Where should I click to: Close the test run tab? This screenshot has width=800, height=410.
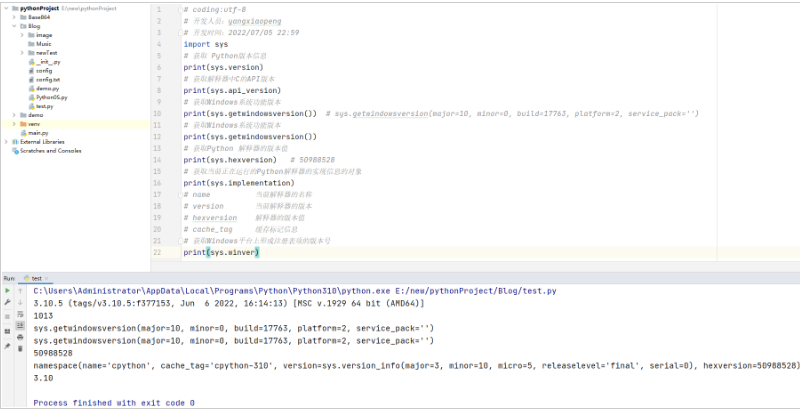click(46, 278)
